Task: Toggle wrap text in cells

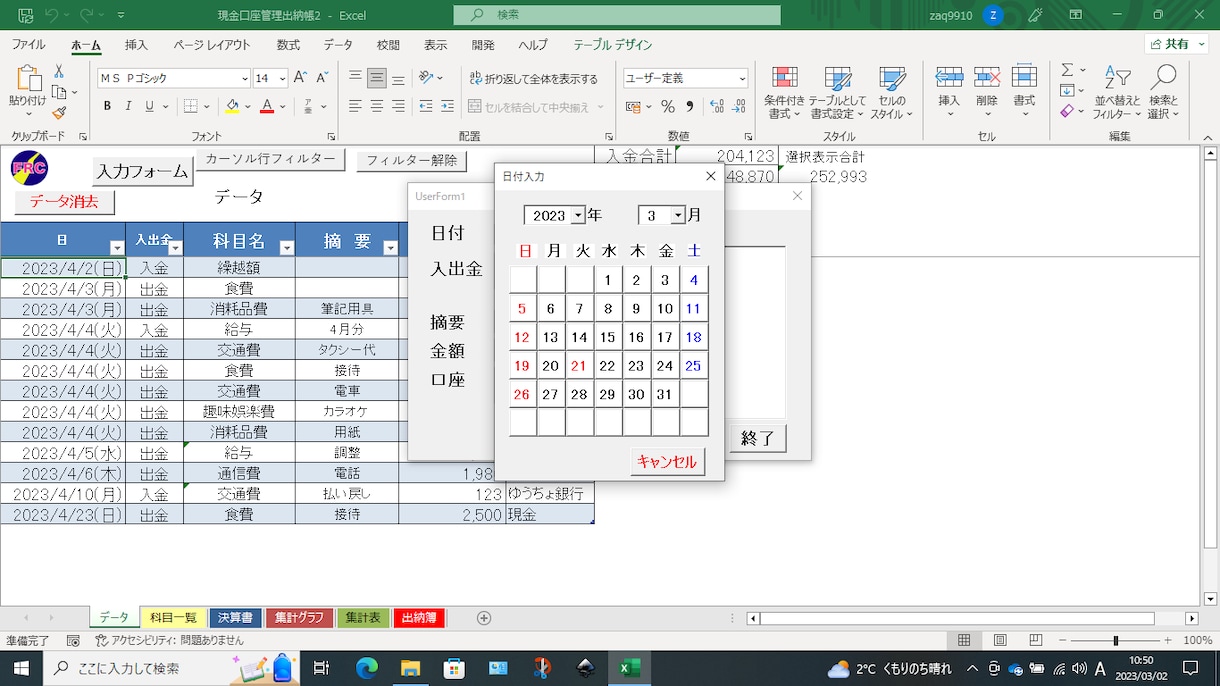Action: [x=533, y=79]
